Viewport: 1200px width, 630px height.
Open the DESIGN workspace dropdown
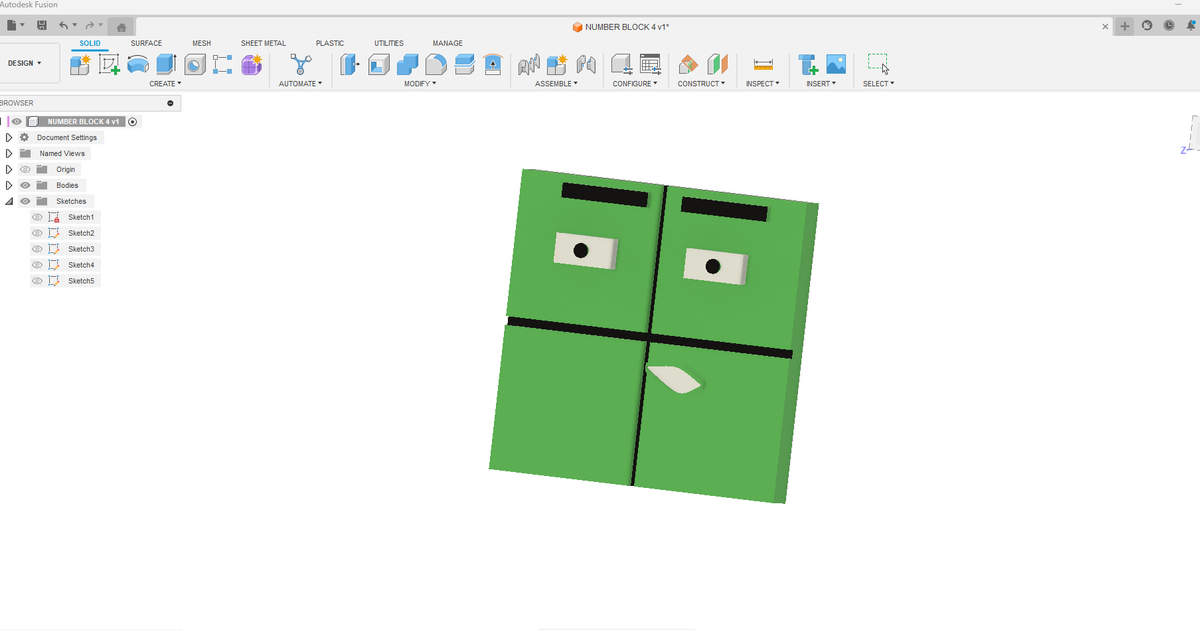[25, 63]
